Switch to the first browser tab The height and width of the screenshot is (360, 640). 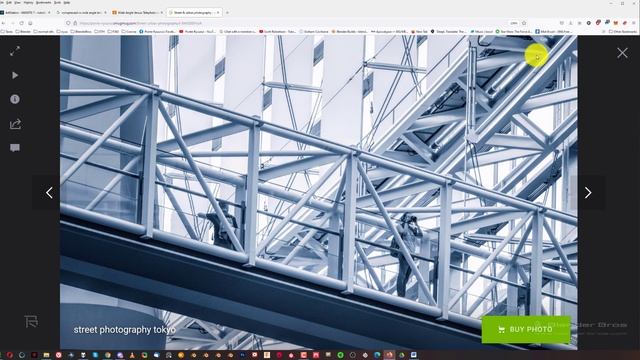coord(25,13)
